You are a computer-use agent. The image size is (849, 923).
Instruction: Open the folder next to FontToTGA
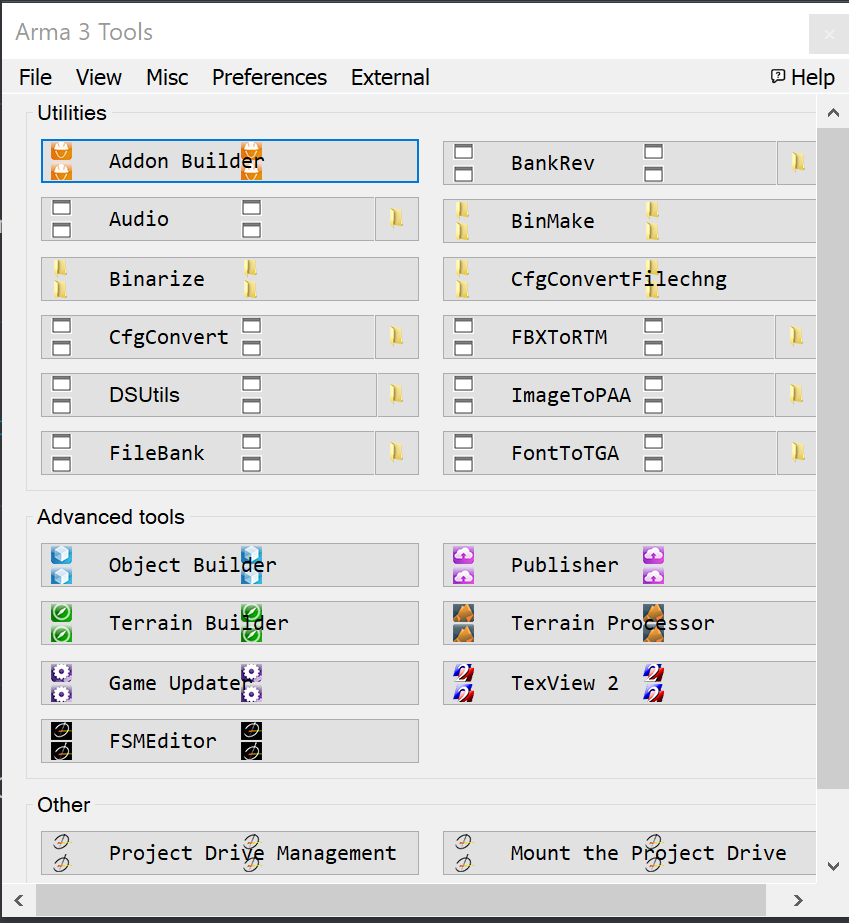tap(797, 453)
